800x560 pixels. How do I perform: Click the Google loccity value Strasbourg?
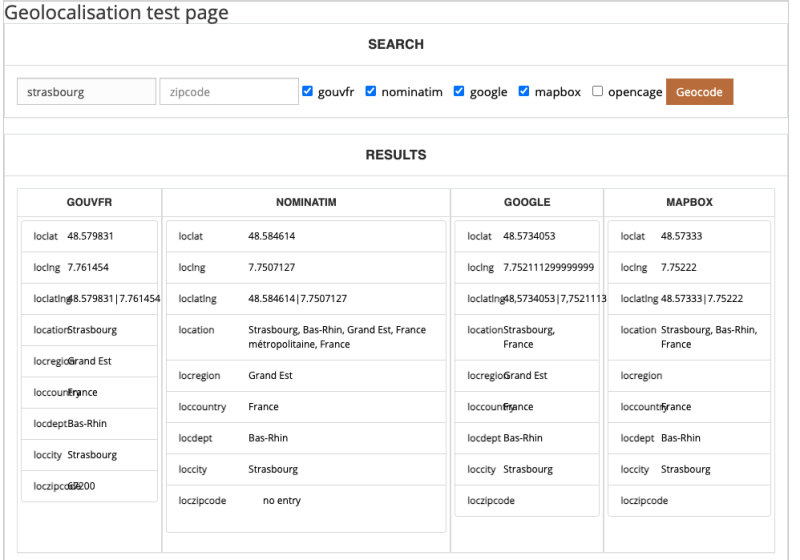(528, 469)
